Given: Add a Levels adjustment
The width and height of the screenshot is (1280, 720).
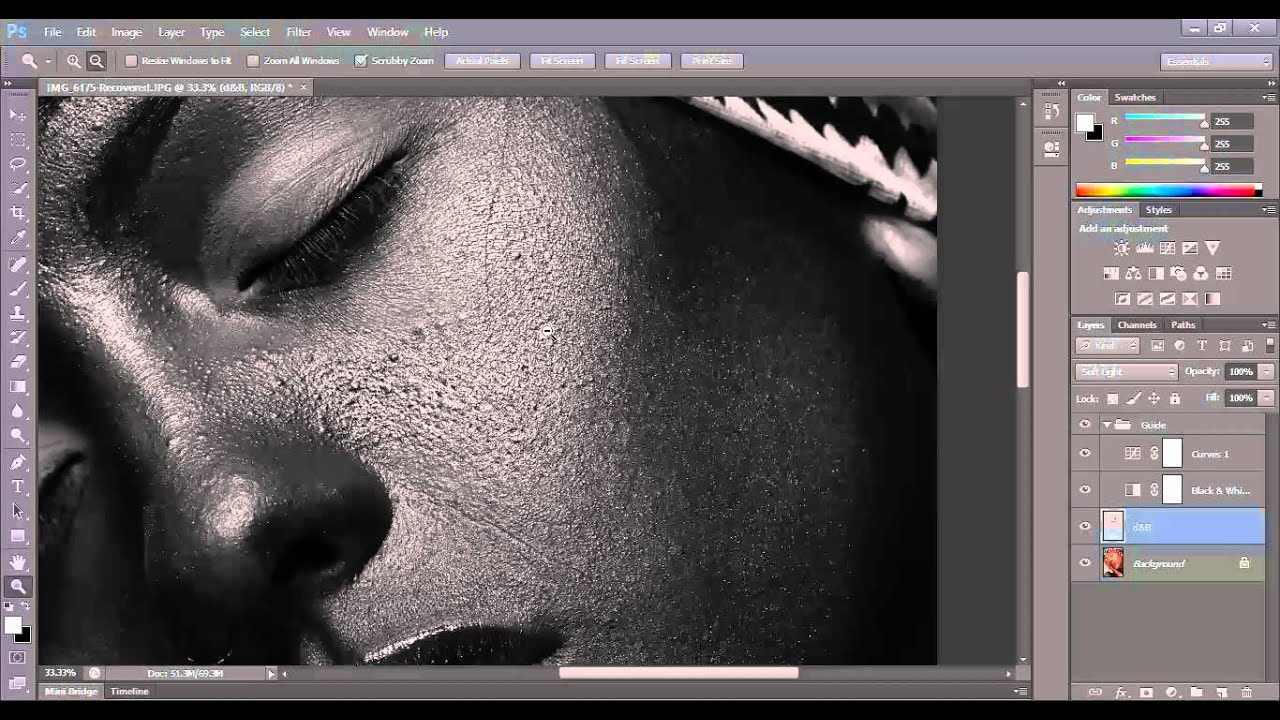Looking at the screenshot, I should [1145, 248].
